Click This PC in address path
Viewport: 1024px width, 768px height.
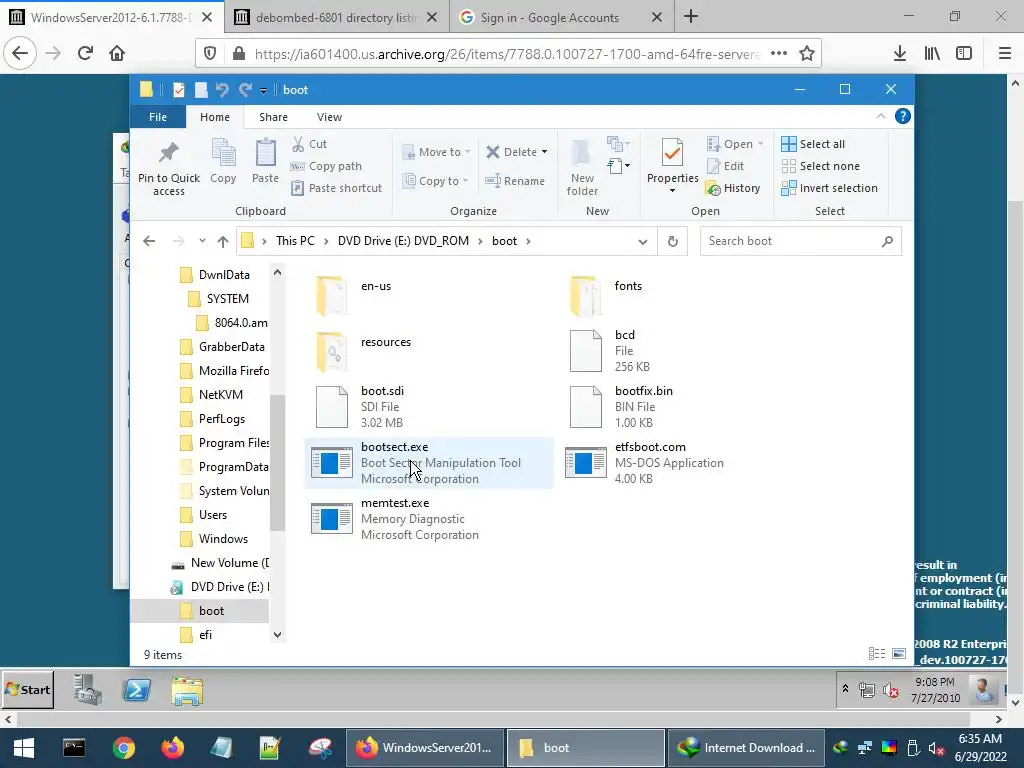point(295,241)
